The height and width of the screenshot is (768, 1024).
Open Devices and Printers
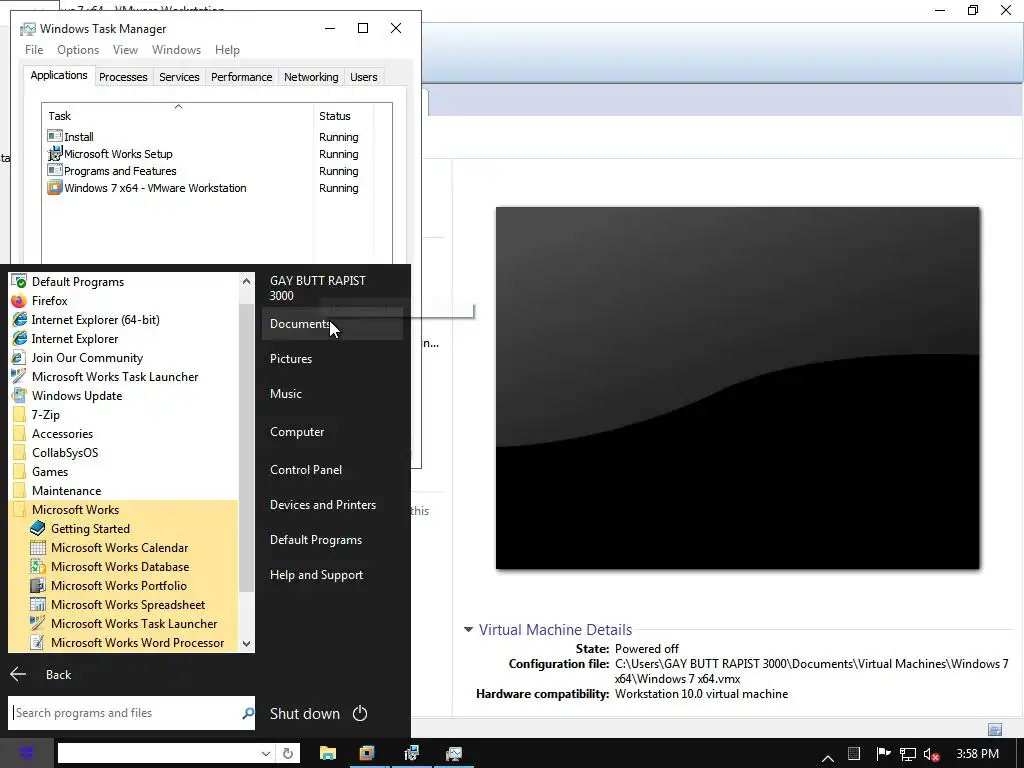(x=323, y=505)
